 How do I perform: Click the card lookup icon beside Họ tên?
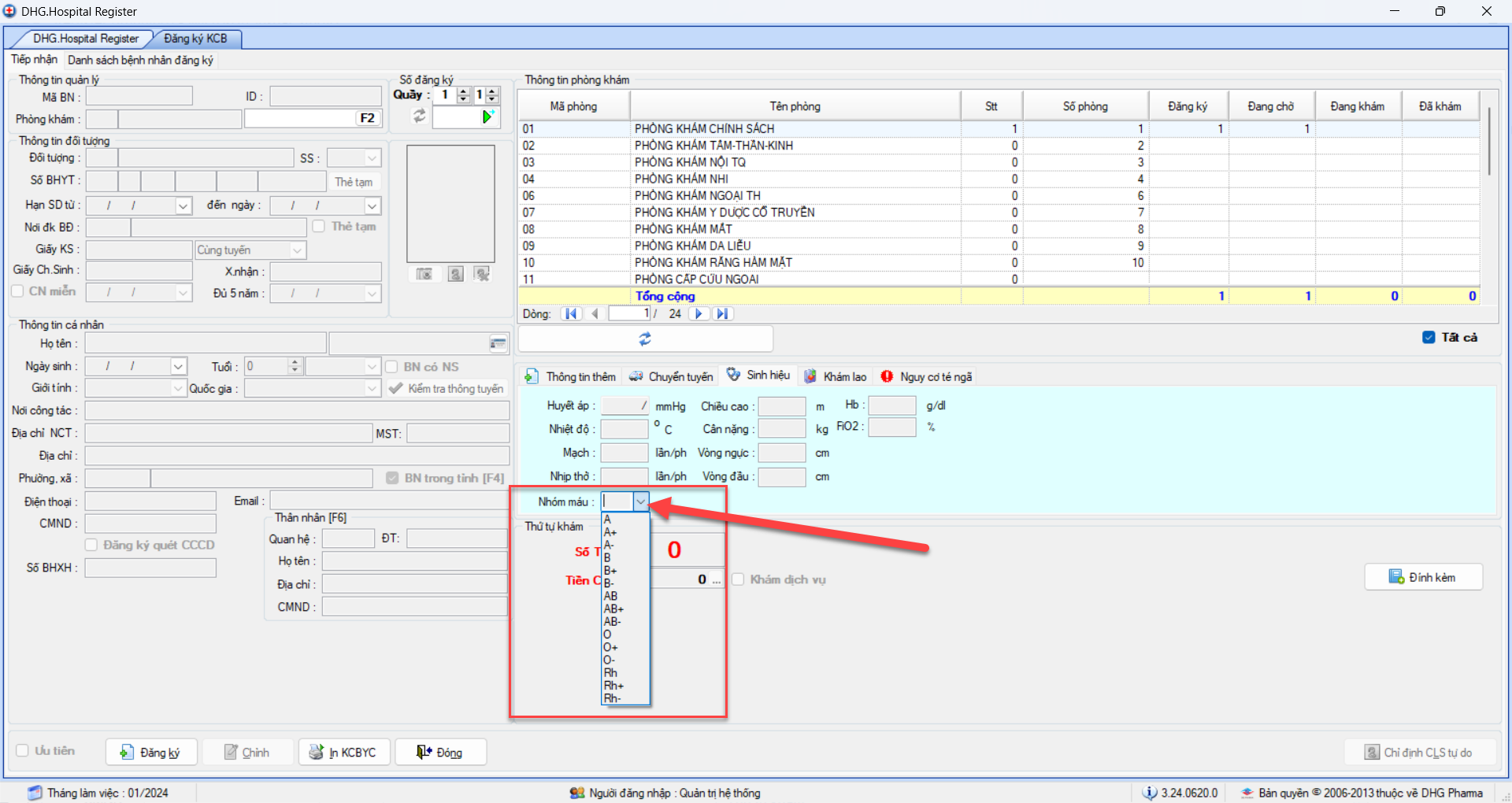[498, 344]
